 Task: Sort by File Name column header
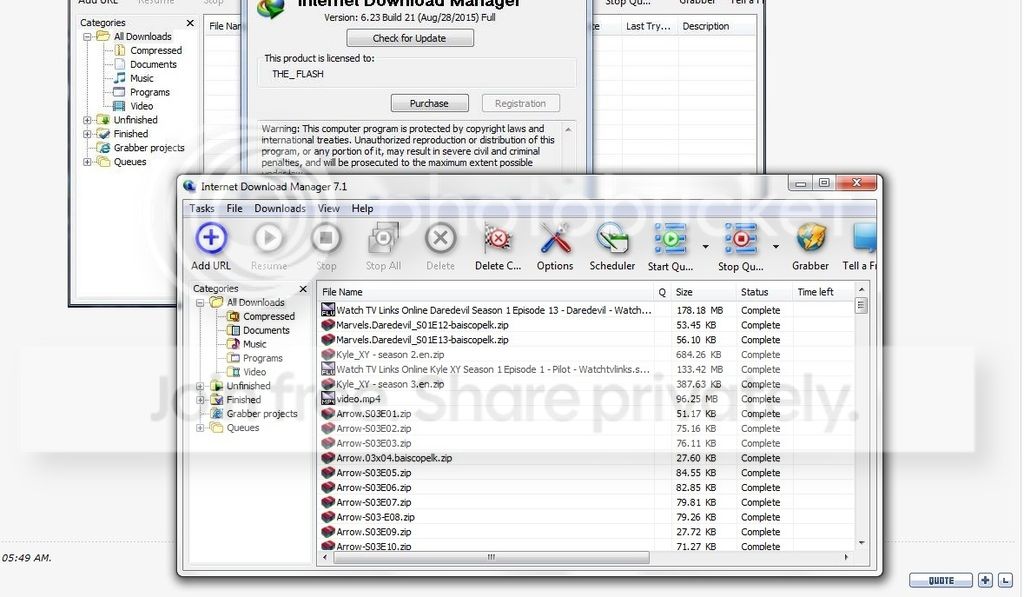tap(485, 292)
